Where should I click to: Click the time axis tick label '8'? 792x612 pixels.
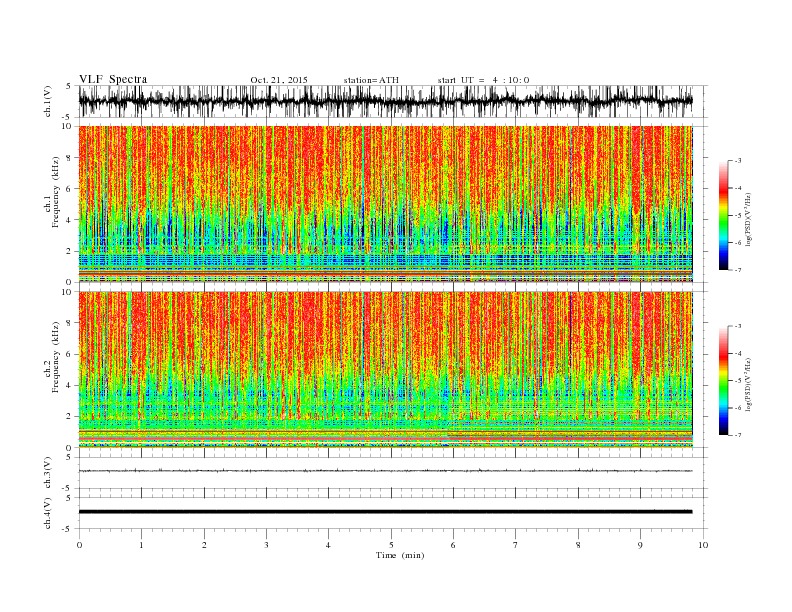point(578,545)
